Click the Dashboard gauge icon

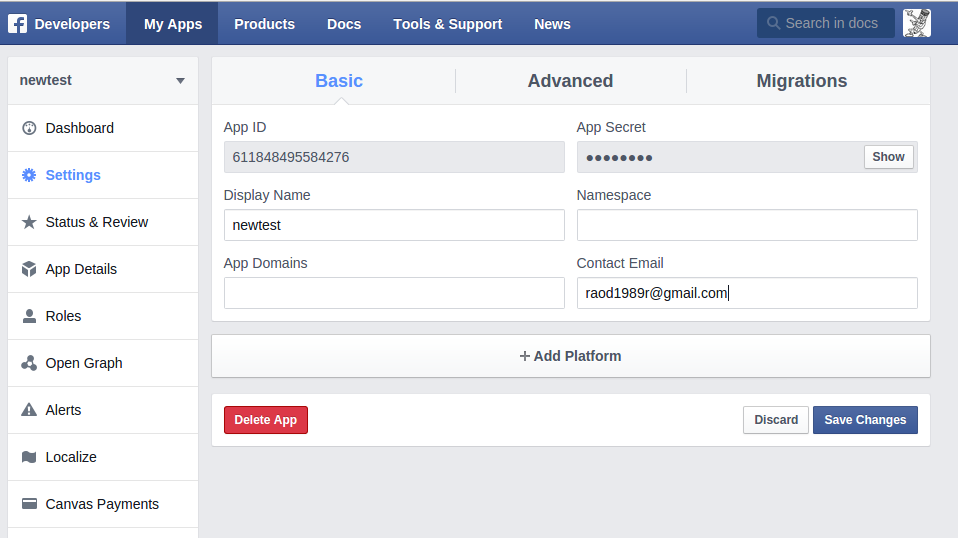(x=29, y=128)
